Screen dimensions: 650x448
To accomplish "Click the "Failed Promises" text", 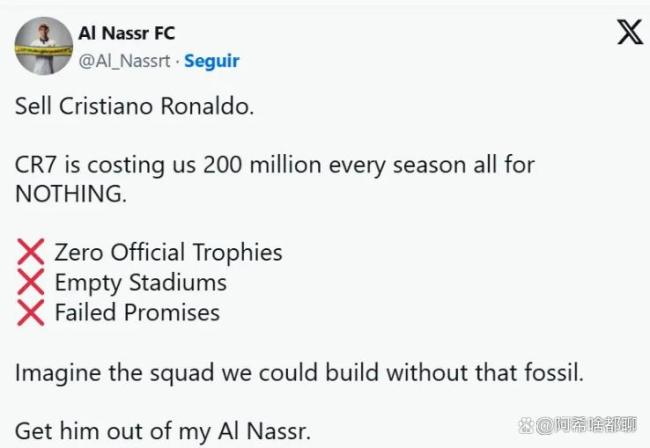I will tap(137, 313).
